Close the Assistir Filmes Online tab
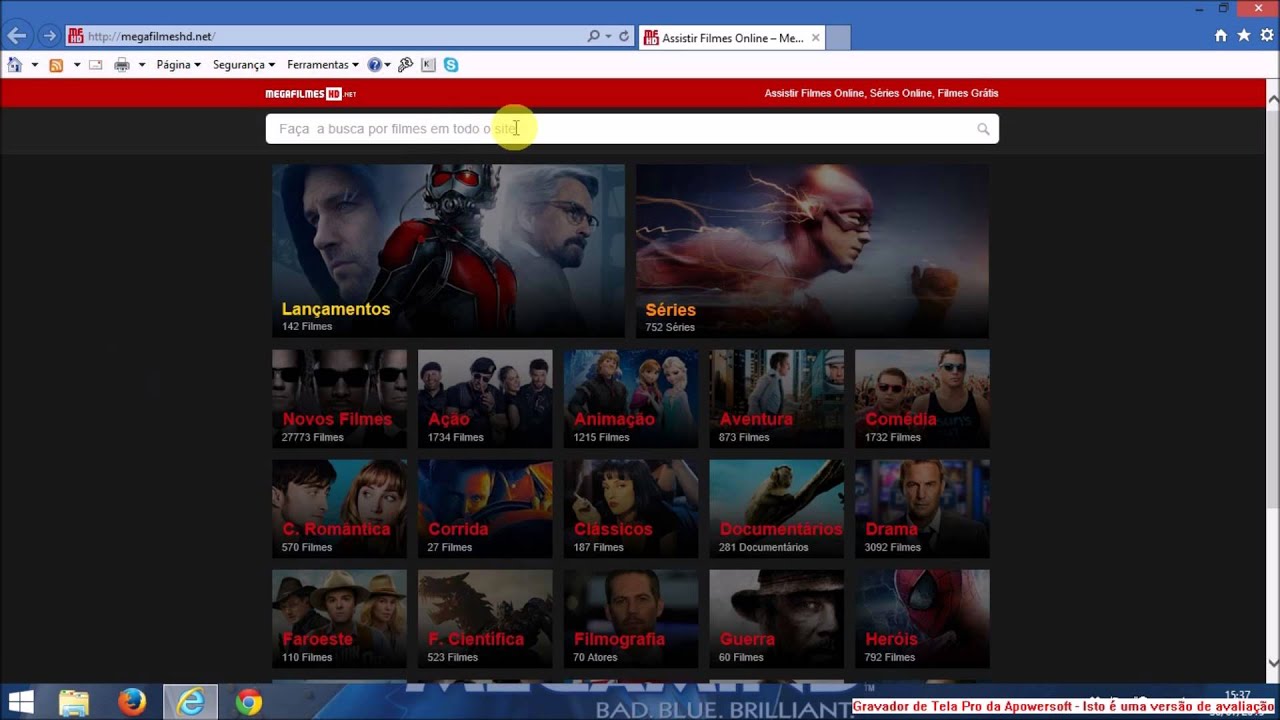 815,38
